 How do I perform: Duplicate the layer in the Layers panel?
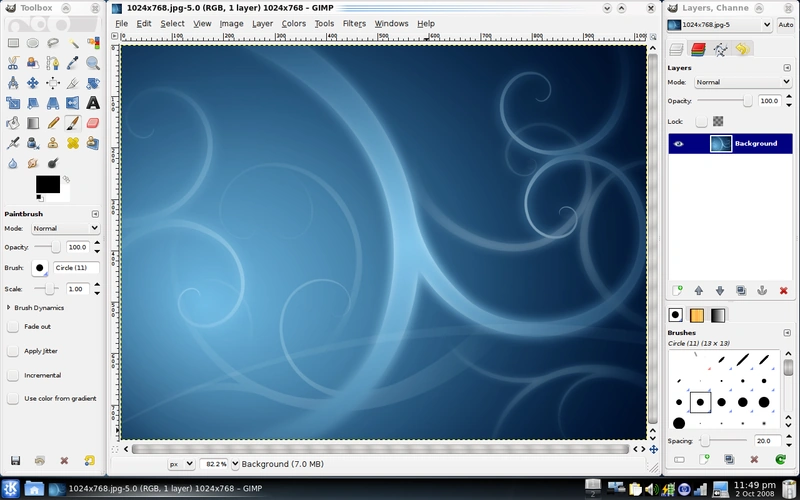(x=741, y=291)
